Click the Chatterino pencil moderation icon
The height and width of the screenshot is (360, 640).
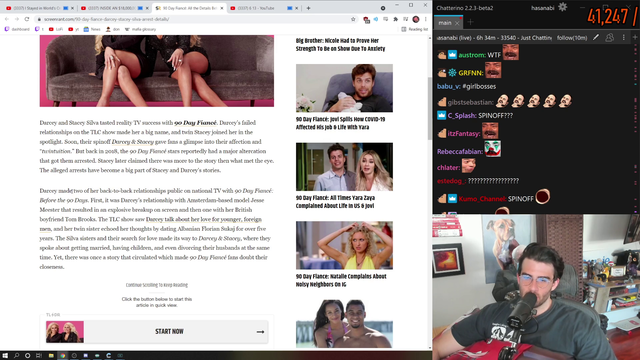(596, 38)
